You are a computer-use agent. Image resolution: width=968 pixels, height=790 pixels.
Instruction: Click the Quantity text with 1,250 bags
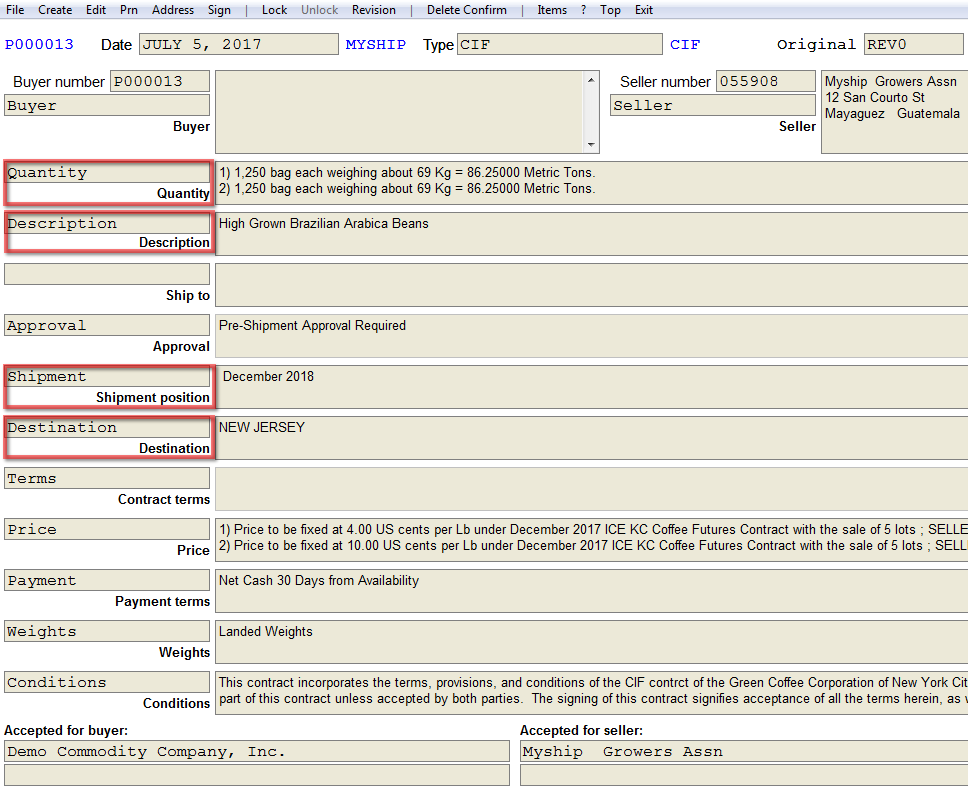[x=591, y=183]
